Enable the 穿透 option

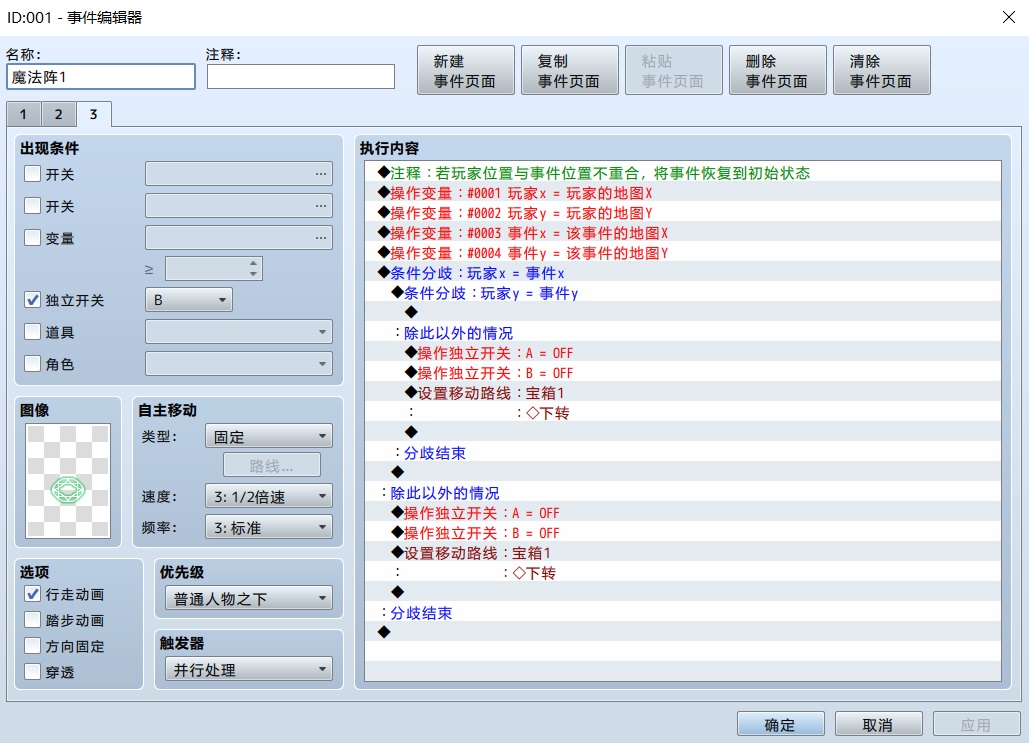[x=32, y=671]
